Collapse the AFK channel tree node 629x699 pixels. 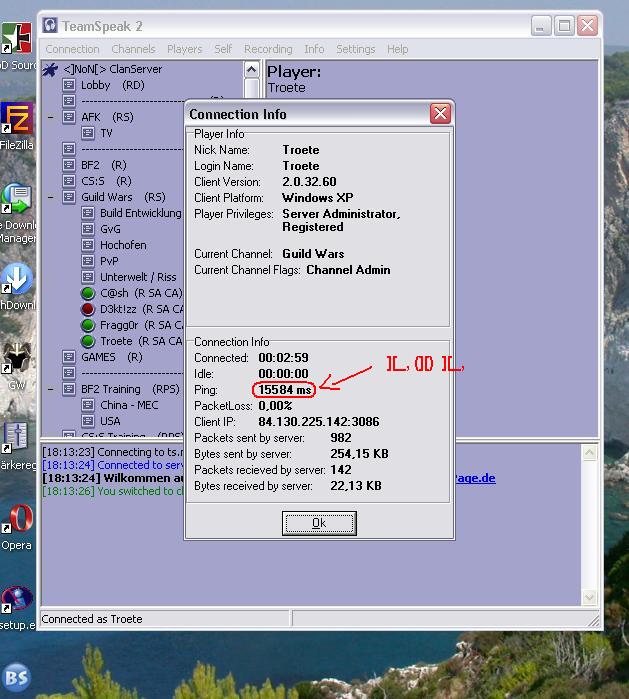(x=51, y=118)
